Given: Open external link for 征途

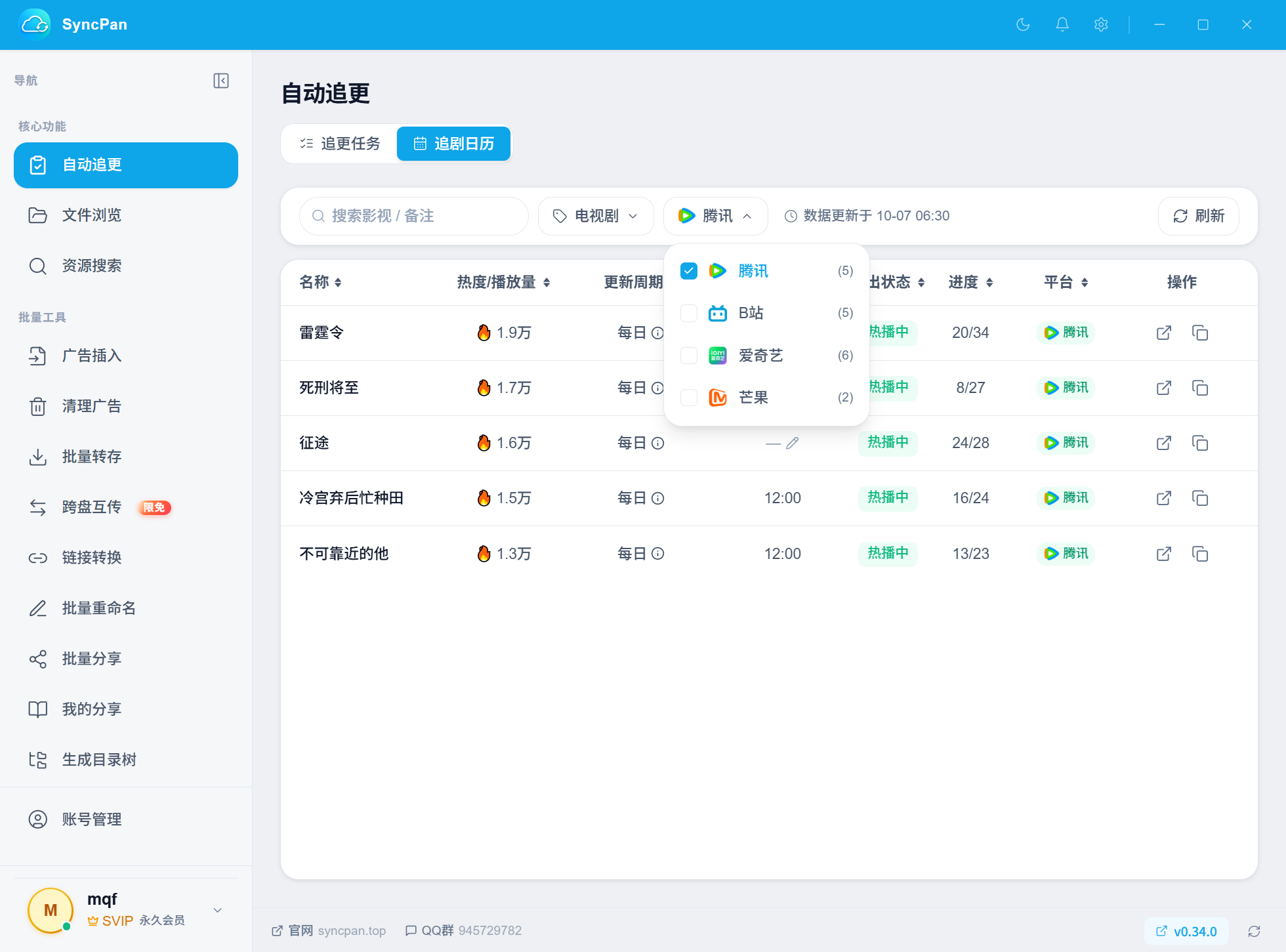Looking at the screenshot, I should click(1164, 443).
